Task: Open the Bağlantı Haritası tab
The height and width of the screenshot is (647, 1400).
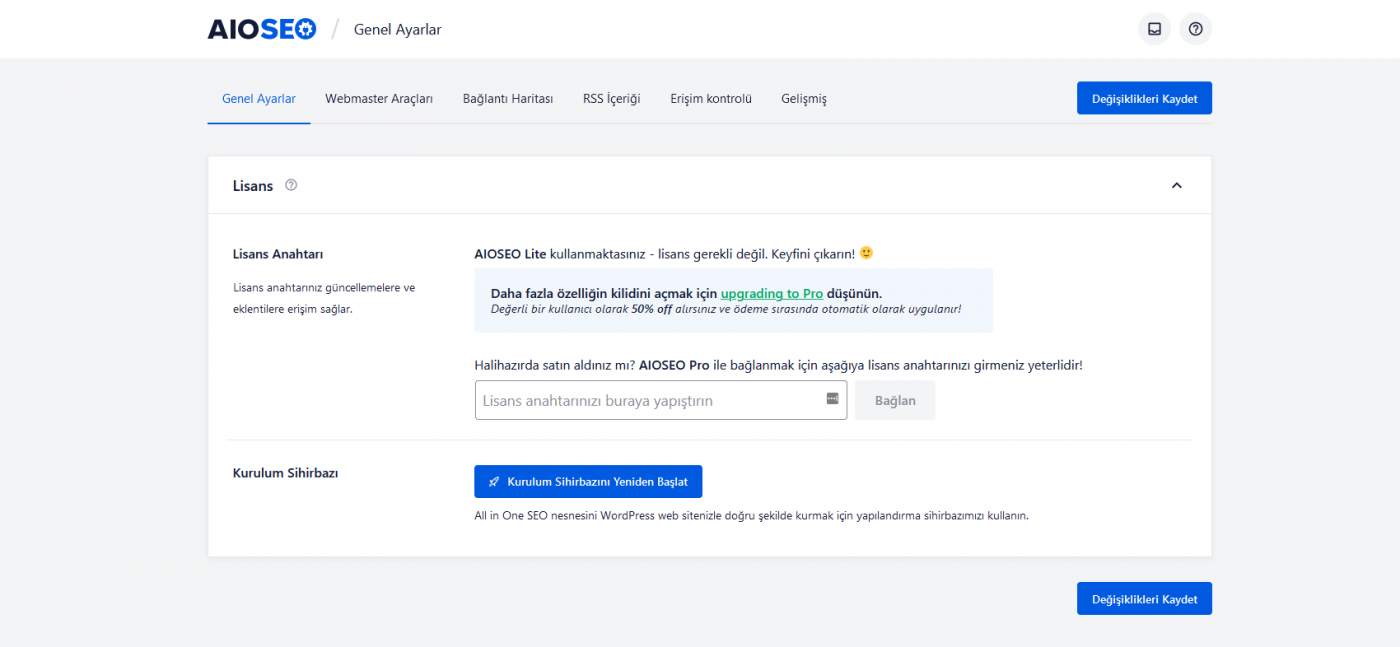Action: [x=507, y=98]
